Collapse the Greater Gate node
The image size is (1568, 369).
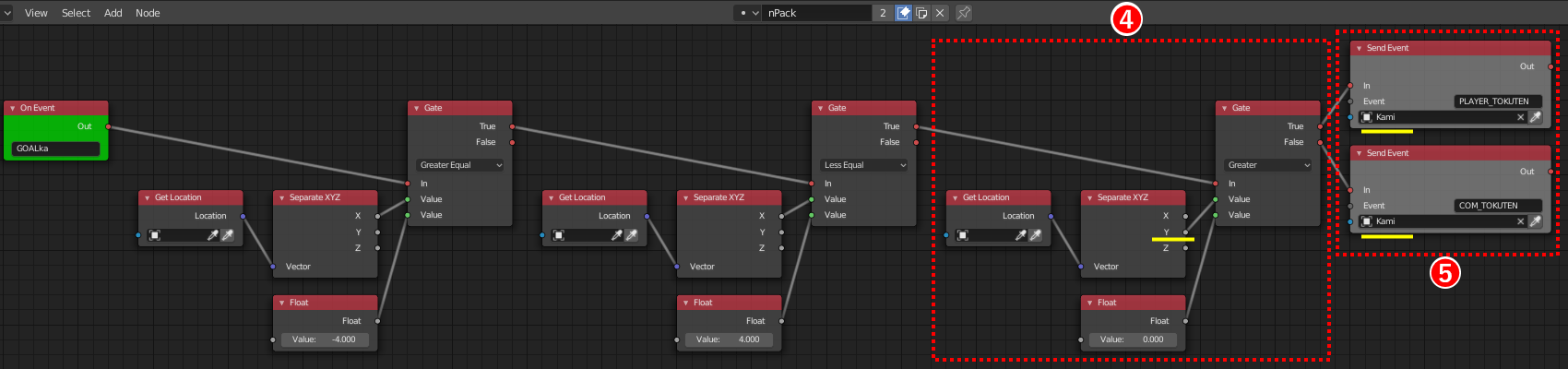coord(1224,108)
